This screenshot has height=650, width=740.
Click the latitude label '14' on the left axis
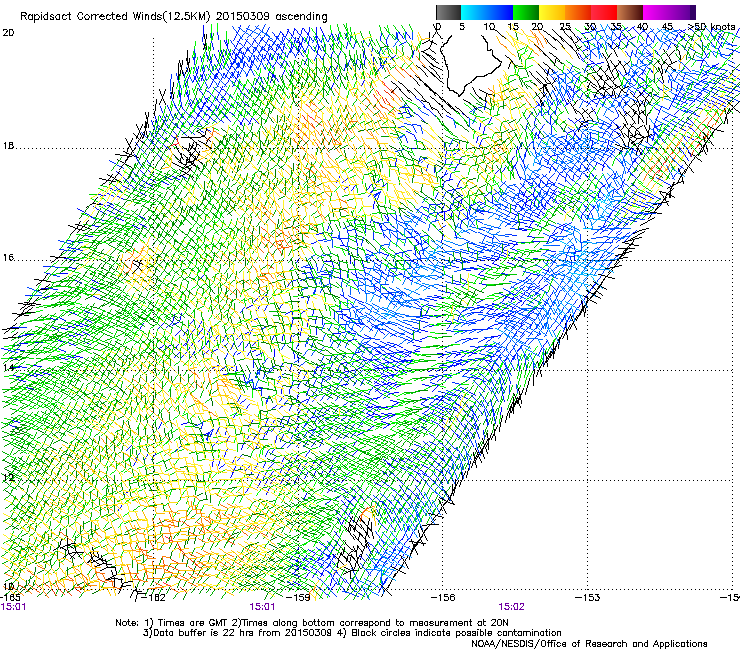8,368
